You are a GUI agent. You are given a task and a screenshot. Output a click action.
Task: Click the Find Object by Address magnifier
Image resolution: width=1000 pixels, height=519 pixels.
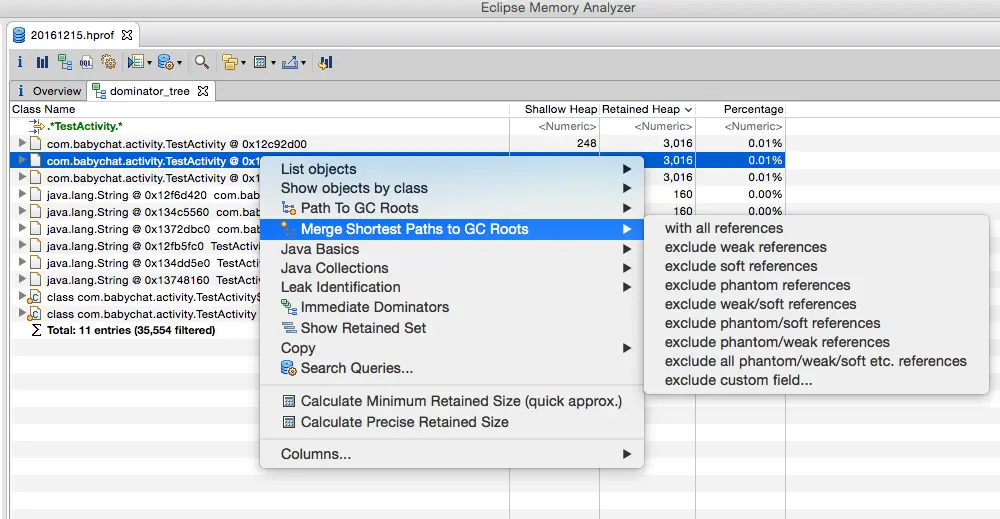point(202,62)
